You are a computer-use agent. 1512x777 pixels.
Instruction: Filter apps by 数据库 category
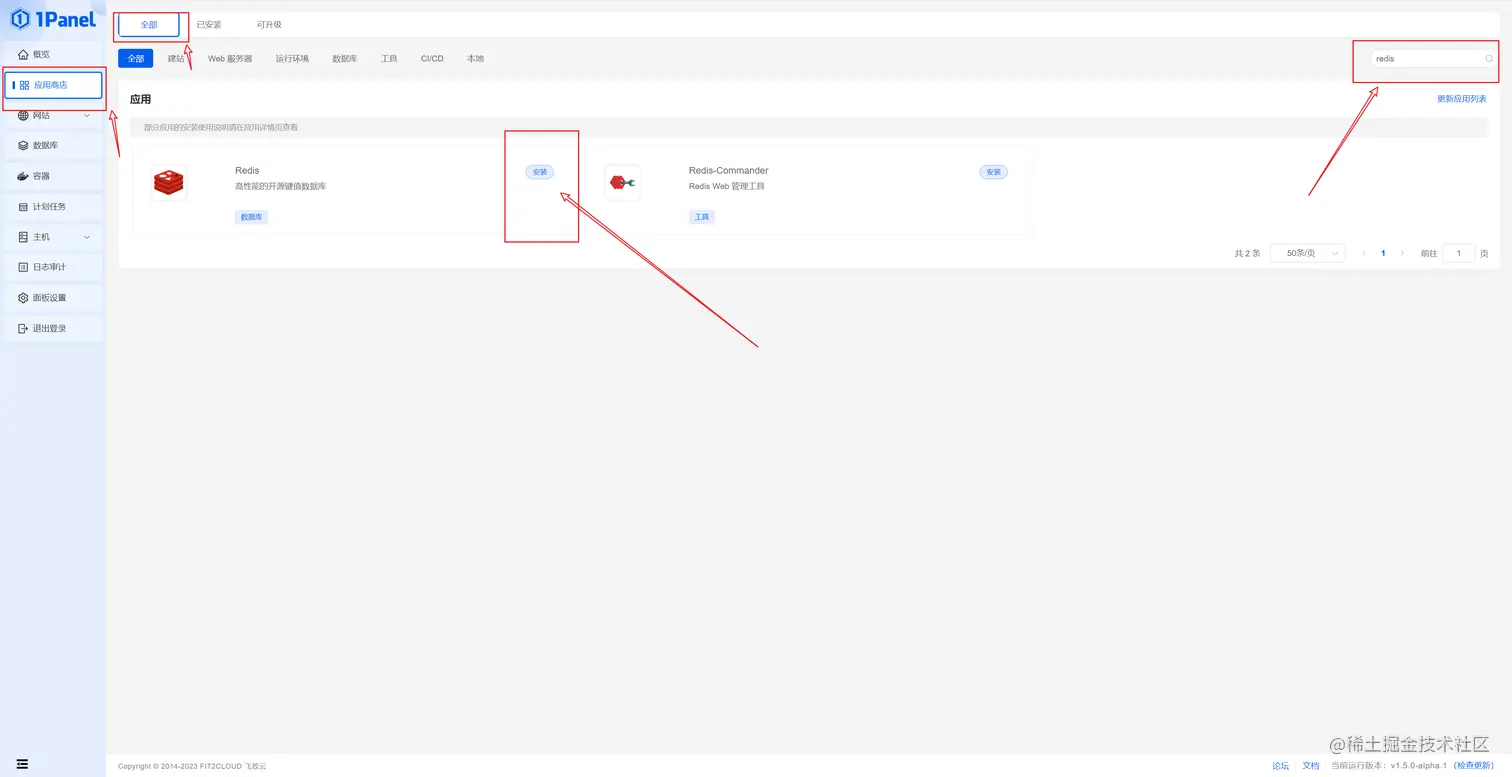coord(345,59)
